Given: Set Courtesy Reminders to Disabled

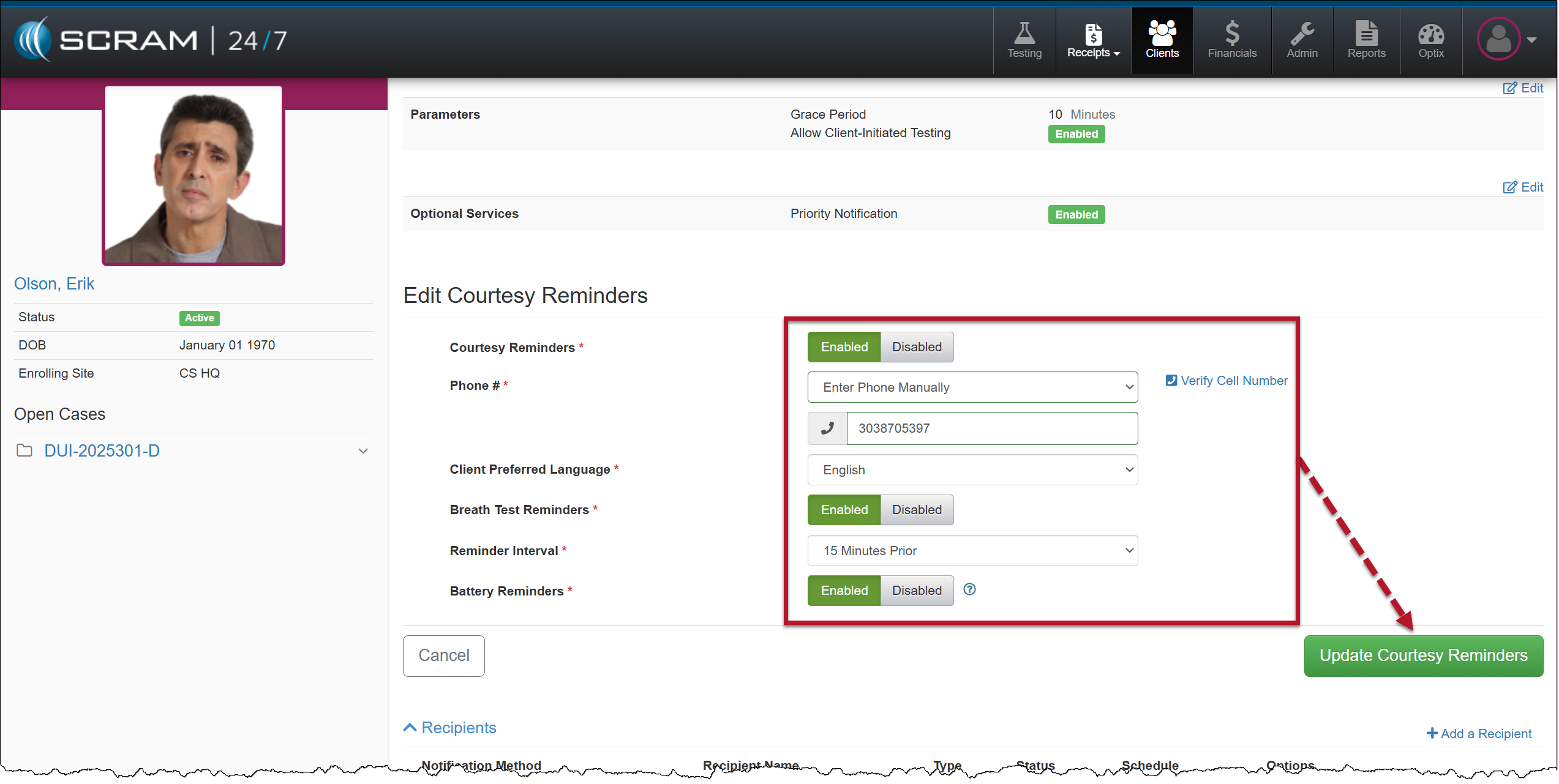Looking at the screenshot, I should click(916, 347).
